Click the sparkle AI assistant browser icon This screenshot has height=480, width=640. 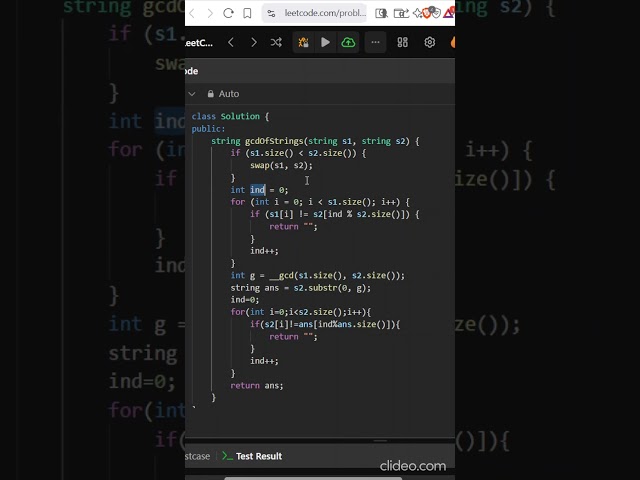click(417, 13)
